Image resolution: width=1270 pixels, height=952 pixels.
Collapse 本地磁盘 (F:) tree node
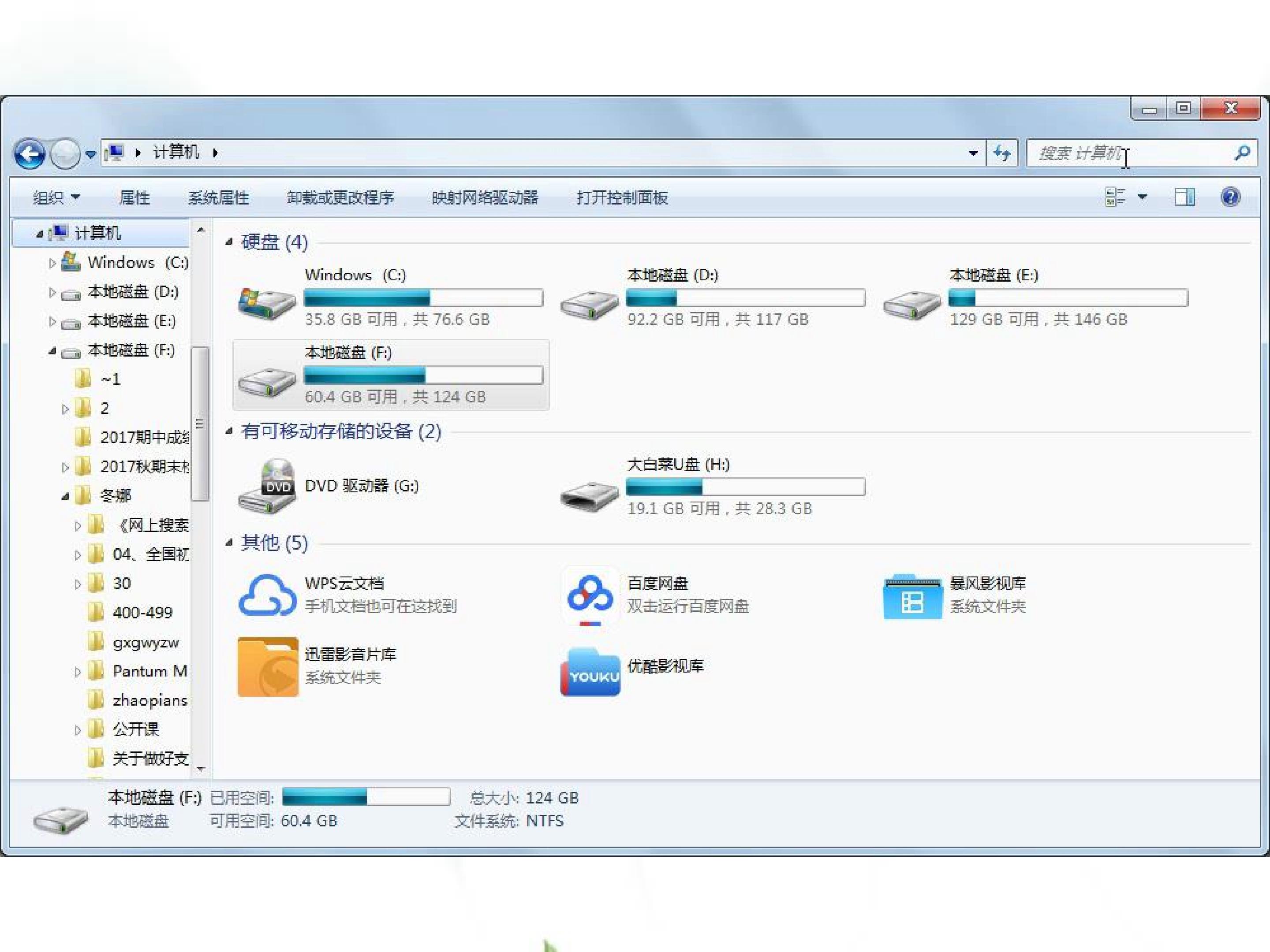click(x=52, y=350)
